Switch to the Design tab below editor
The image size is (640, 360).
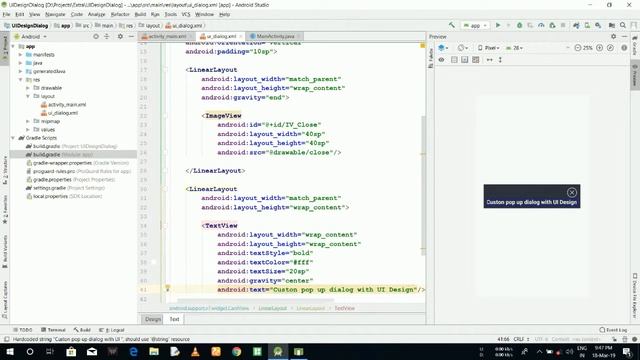click(x=153, y=319)
